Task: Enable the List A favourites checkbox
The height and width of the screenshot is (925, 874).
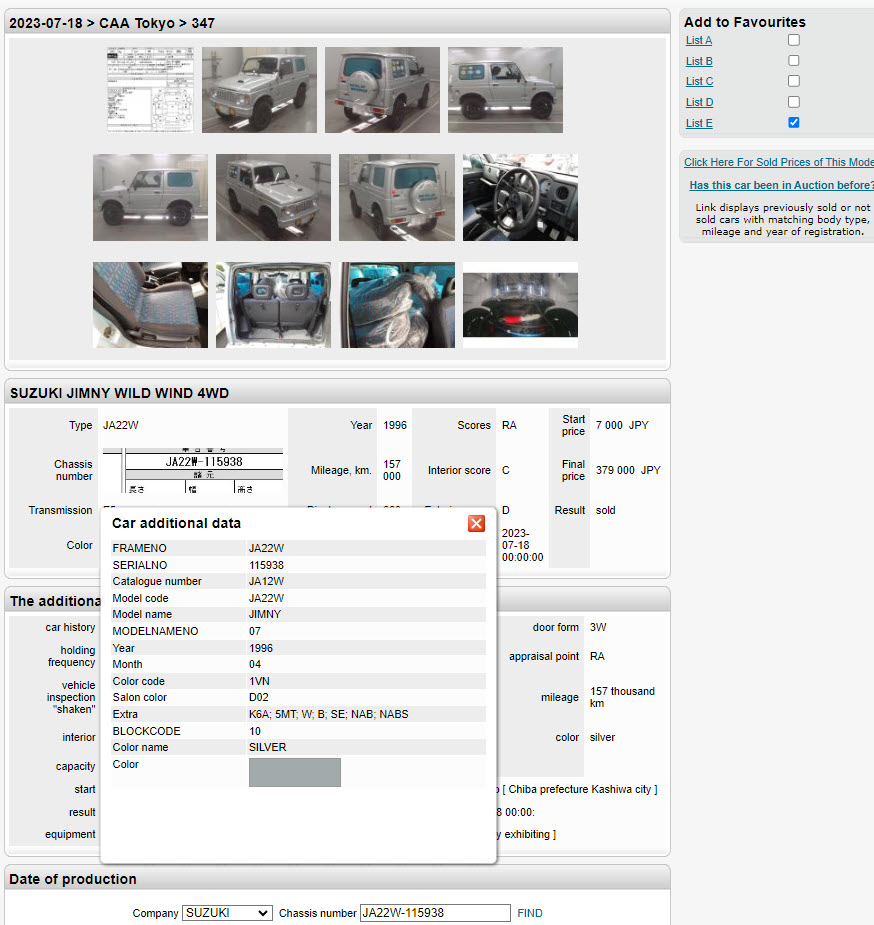Action: point(794,40)
